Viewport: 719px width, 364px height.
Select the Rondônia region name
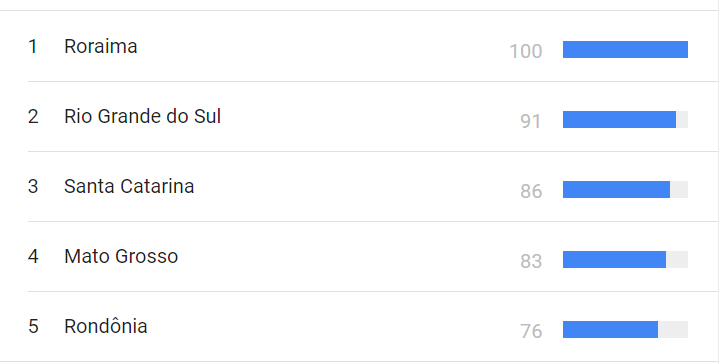pyautogui.click(x=105, y=326)
